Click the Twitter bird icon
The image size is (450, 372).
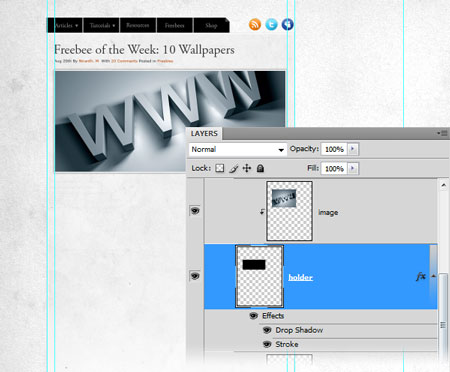click(271, 24)
